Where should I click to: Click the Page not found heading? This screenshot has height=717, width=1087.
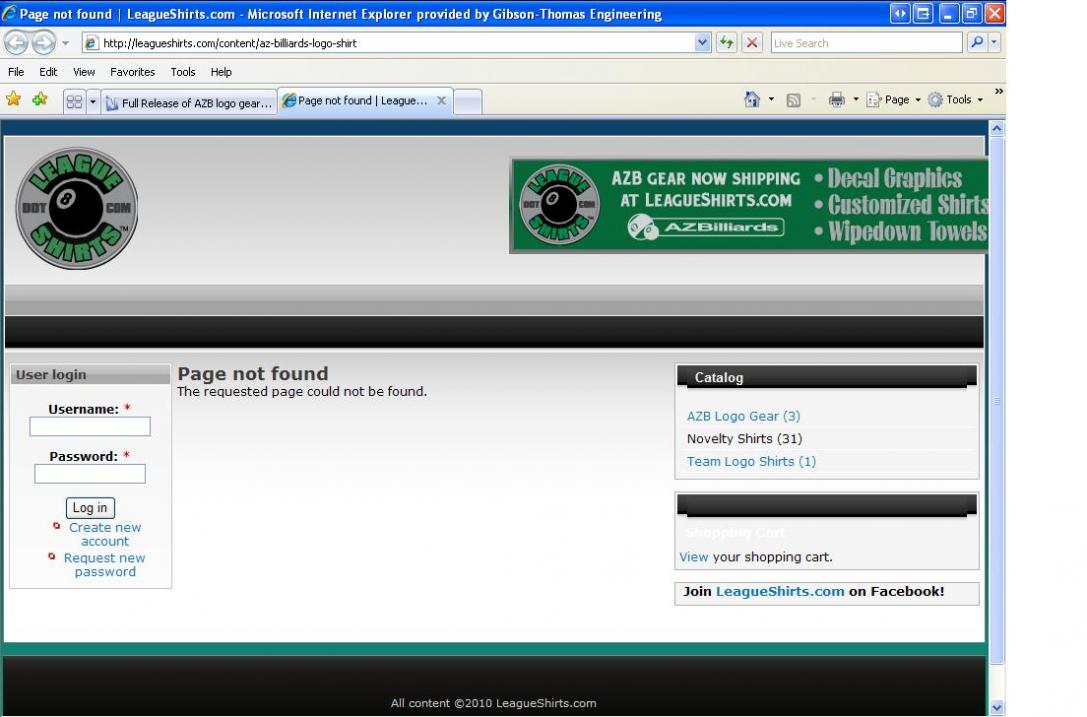pos(253,374)
